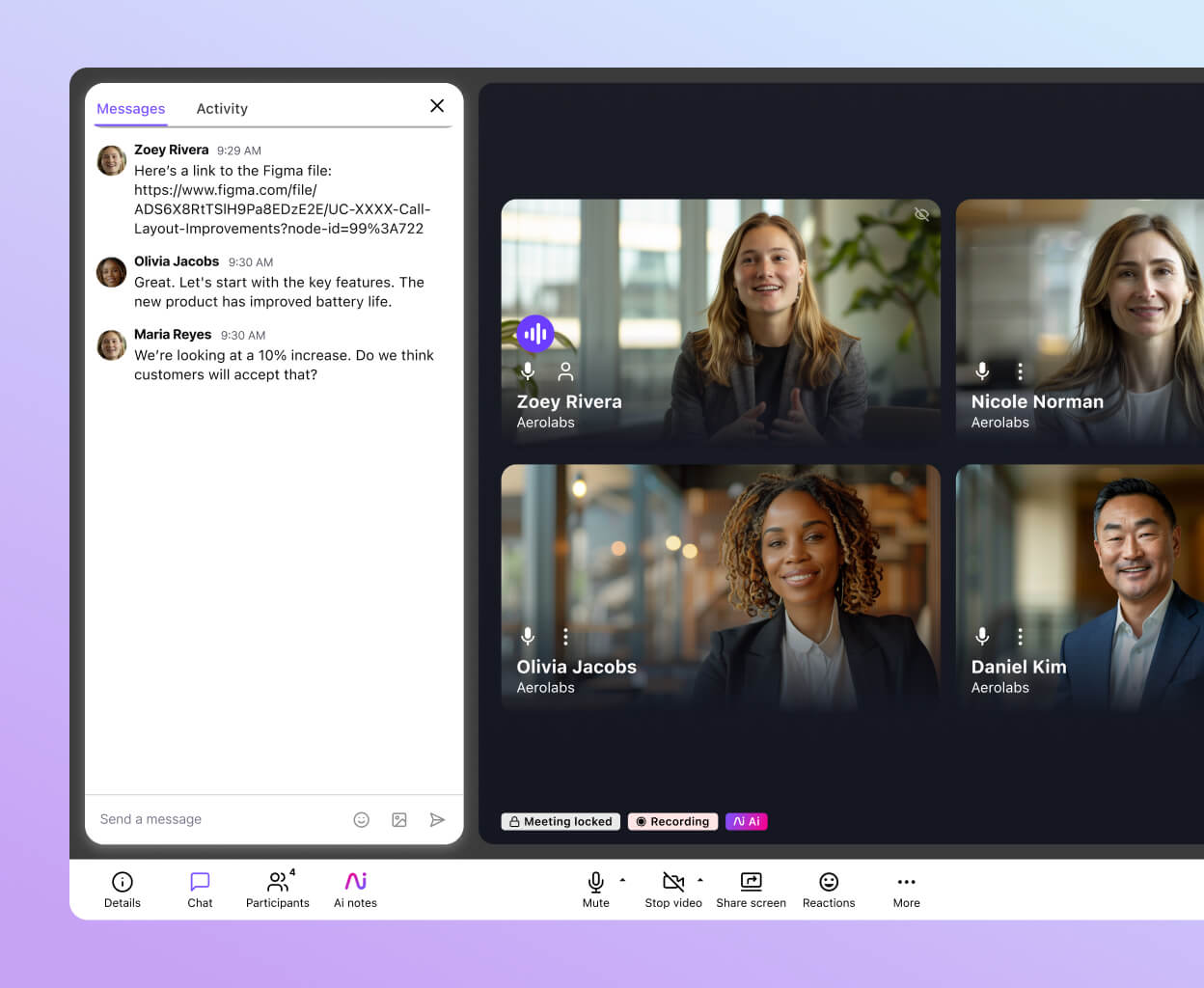Open the video device dropdown arrow
The width and height of the screenshot is (1204, 988).
click(x=701, y=881)
